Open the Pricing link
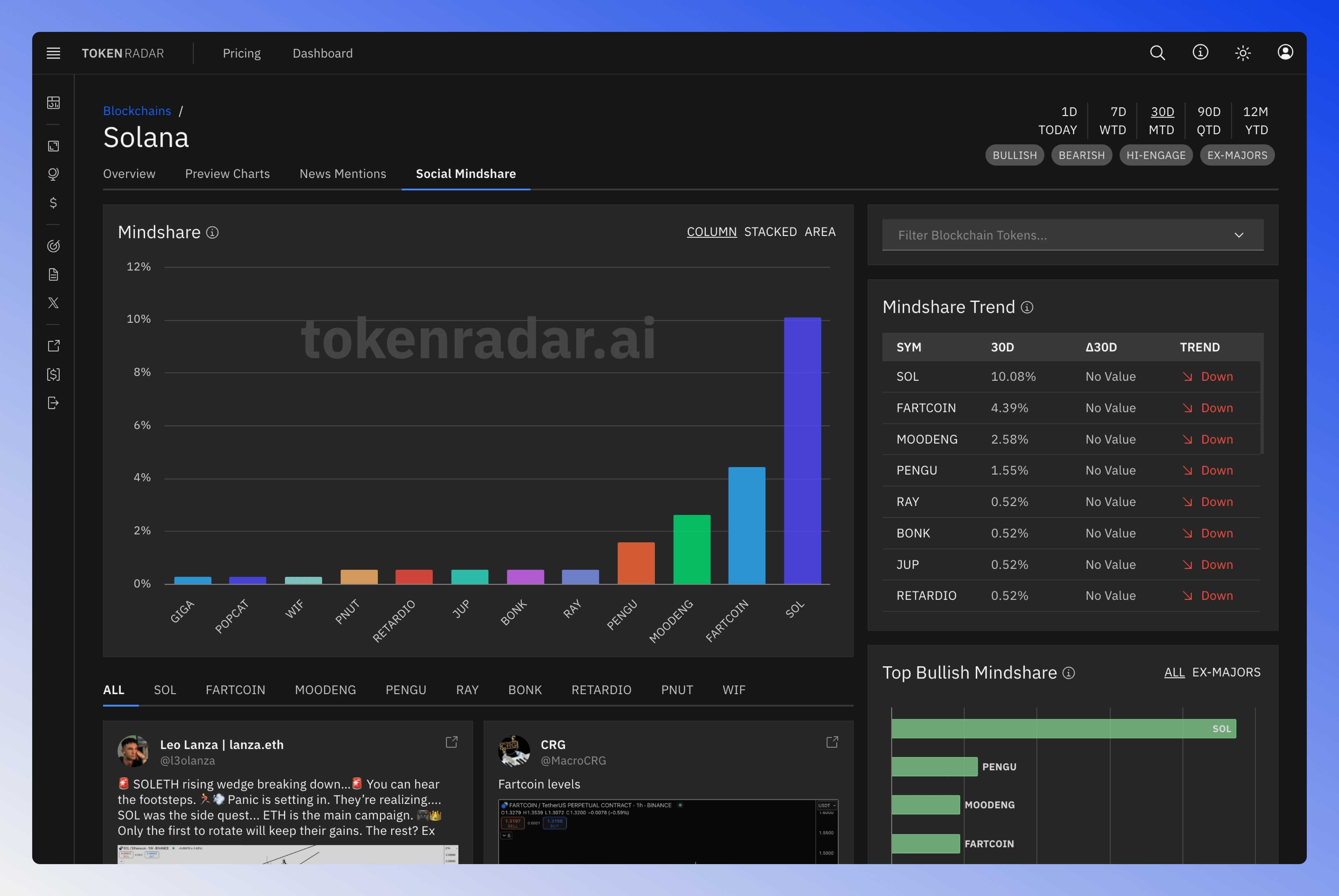This screenshot has height=896, width=1339. pos(242,53)
